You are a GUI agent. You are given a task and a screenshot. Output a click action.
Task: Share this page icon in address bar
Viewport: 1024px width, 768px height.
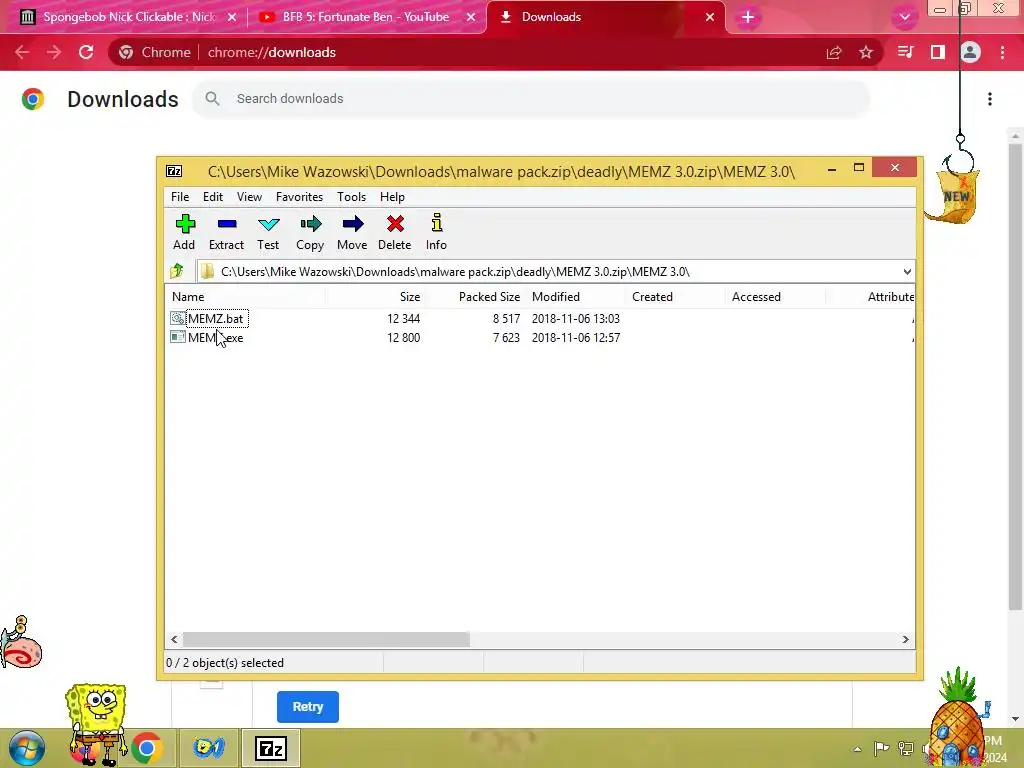point(834,52)
